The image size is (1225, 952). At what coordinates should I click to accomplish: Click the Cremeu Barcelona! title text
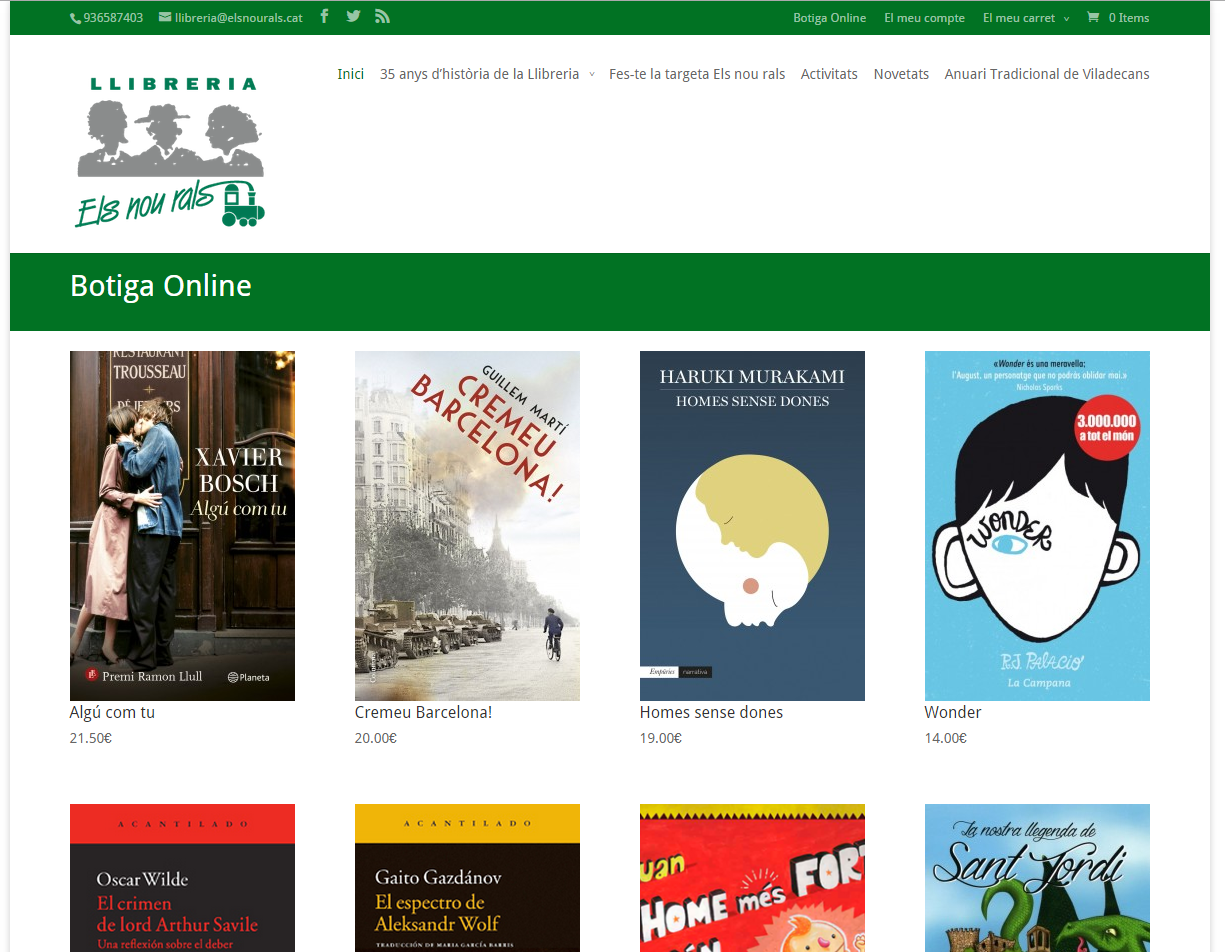tap(423, 713)
